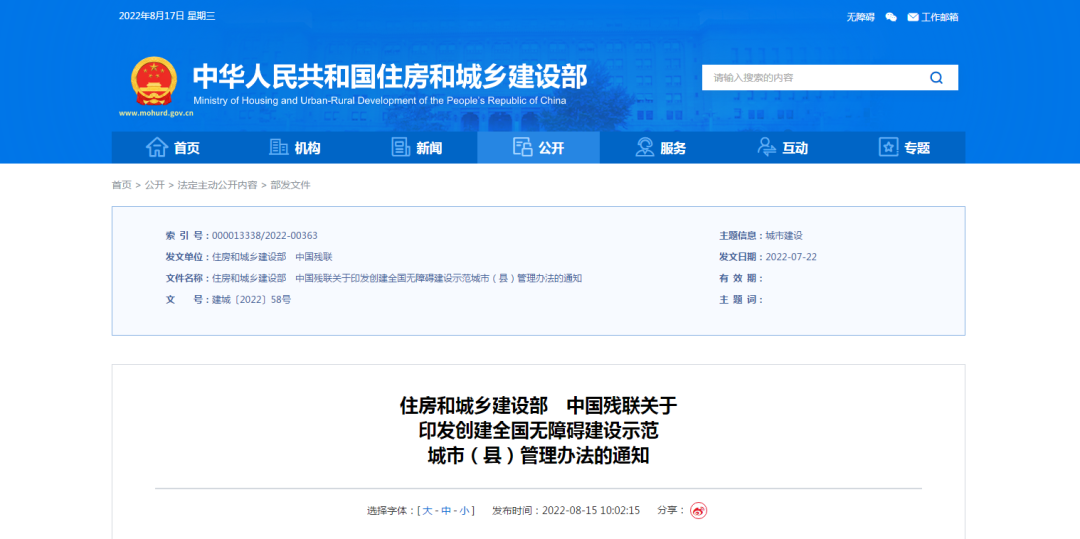
Task: Select 部发文件 in breadcrumb trail
Action: click(291, 185)
